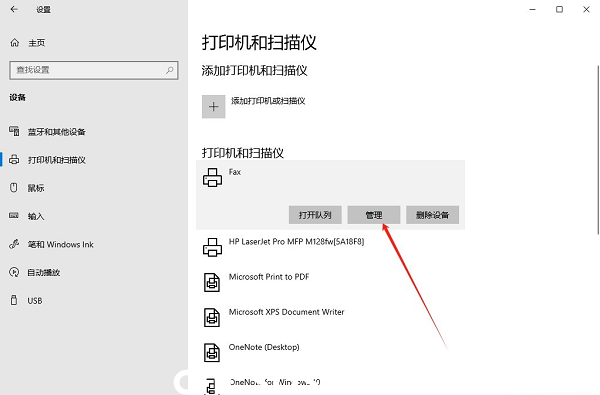This screenshot has height=395, width=600.
Task: Click the 蓝牙和其他设备 devices icon
Action: [14, 131]
